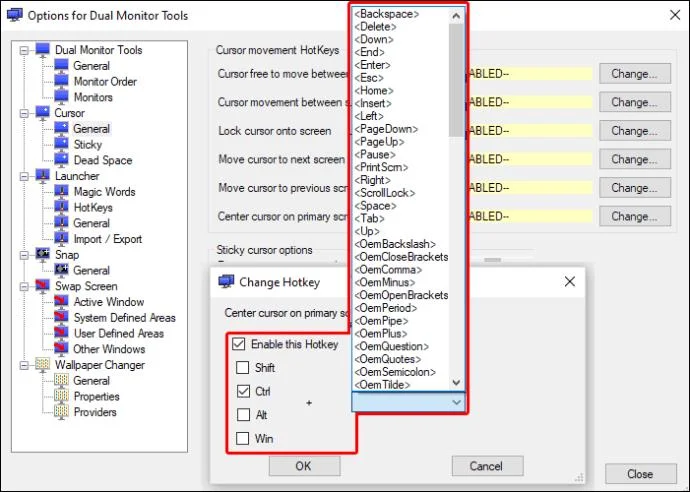Image resolution: width=690 pixels, height=492 pixels.
Task: Select the Dead Space tree item
Action: click(103, 160)
